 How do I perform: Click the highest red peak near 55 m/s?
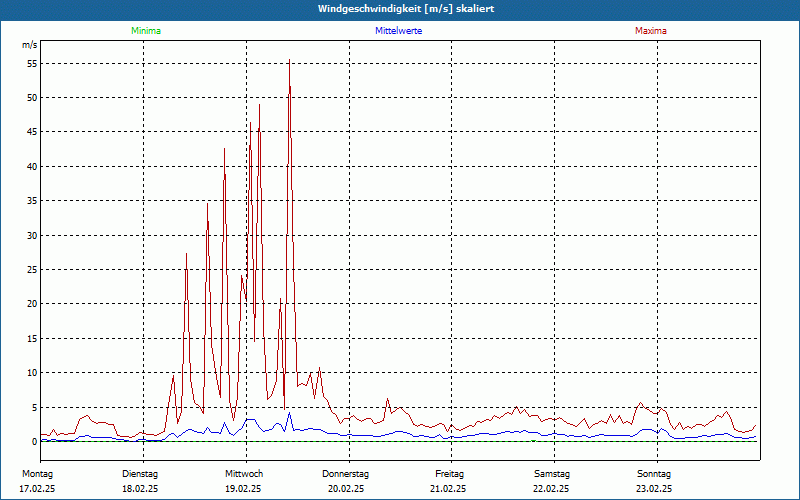(x=289, y=60)
